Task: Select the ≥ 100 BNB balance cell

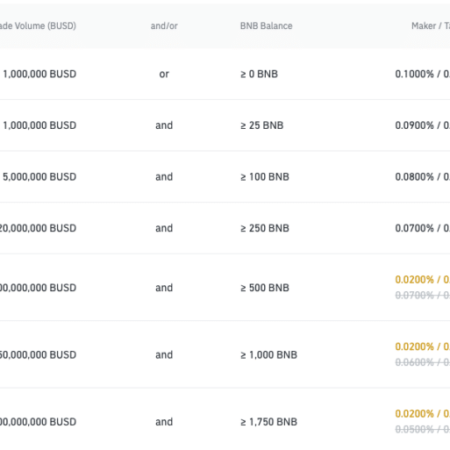Action: point(265,177)
